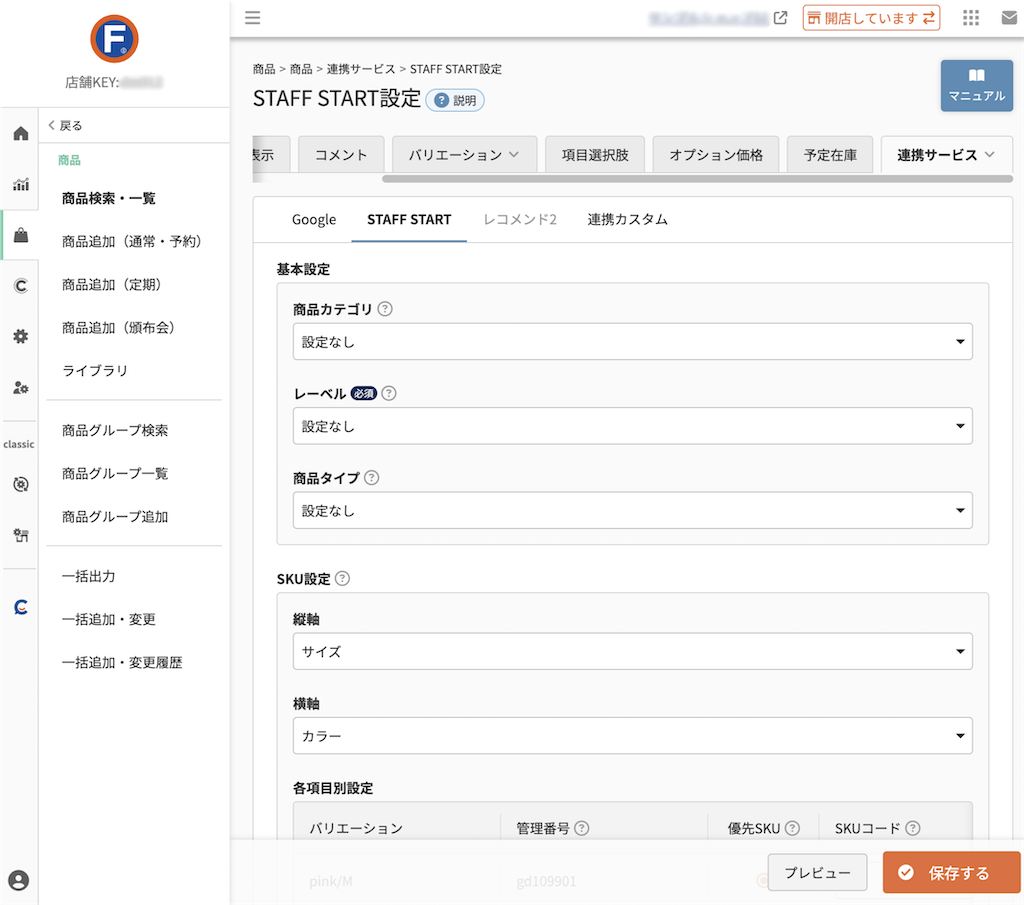Image resolution: width=1024 pixels, height=905 pixels.
Task: Click help icon next to 商品タイプ
Action: point(372,477)
